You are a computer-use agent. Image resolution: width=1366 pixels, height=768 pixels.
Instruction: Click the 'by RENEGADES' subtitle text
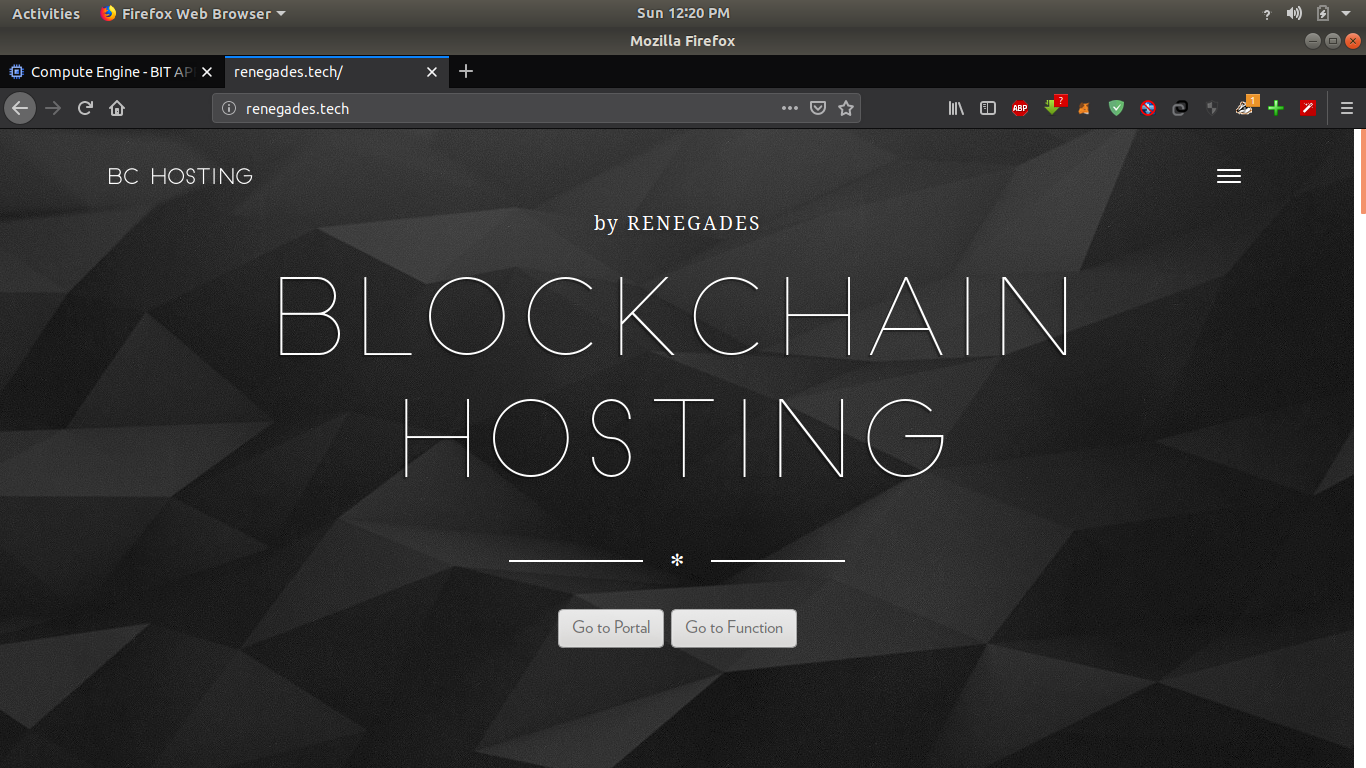[x=677, y=223]
